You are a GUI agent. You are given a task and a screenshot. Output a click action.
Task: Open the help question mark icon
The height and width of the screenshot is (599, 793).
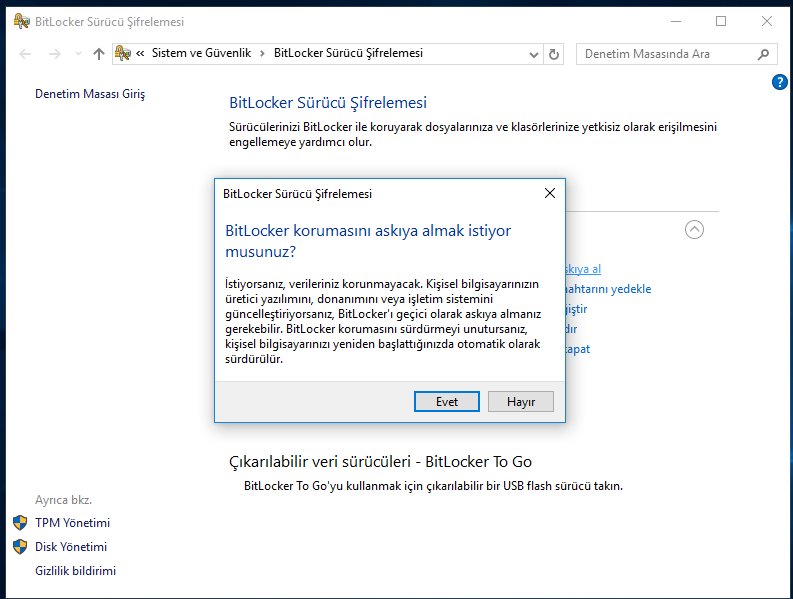(x=780, y=82)
